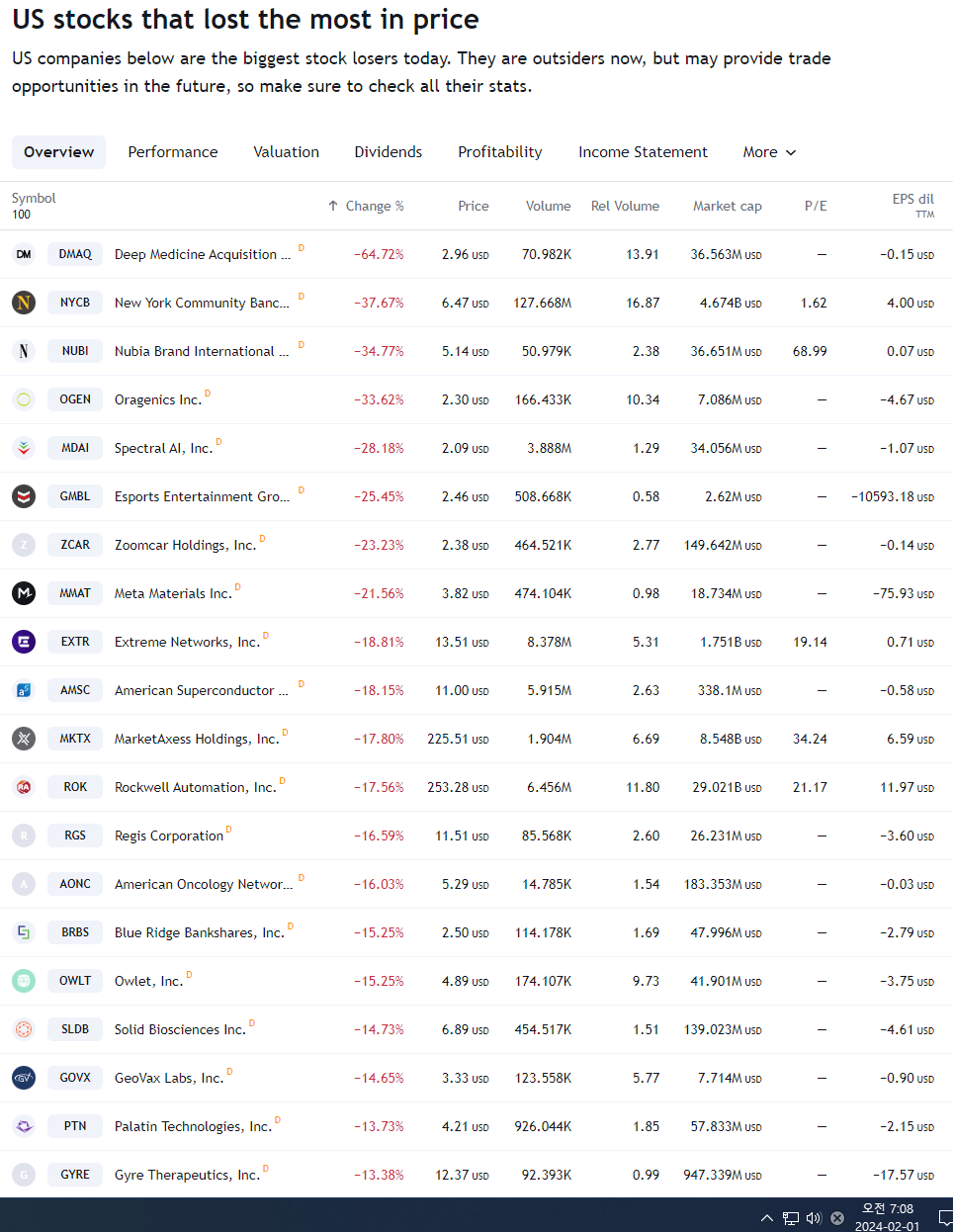Click the GMBL company logo icon
The image size is (953, 1232).
click(24, 496)
